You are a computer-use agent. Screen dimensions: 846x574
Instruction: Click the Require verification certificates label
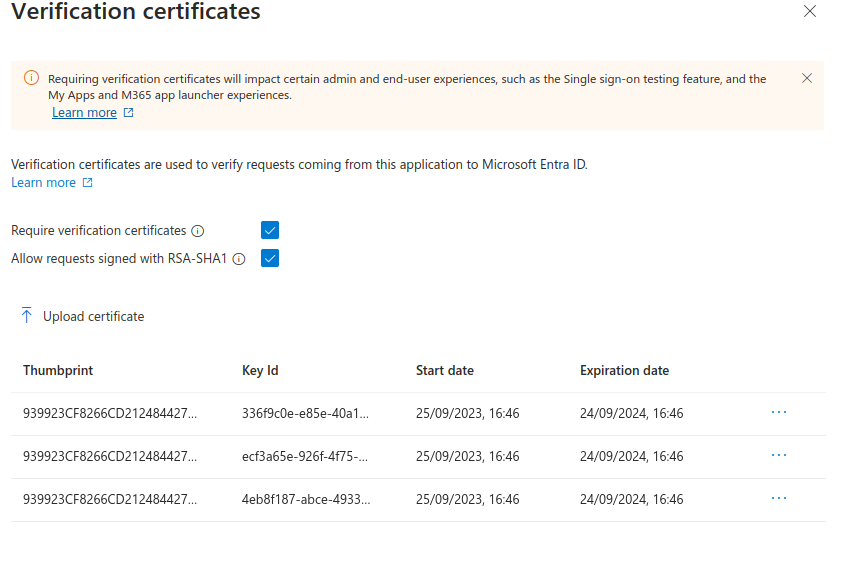coord(99,230)
